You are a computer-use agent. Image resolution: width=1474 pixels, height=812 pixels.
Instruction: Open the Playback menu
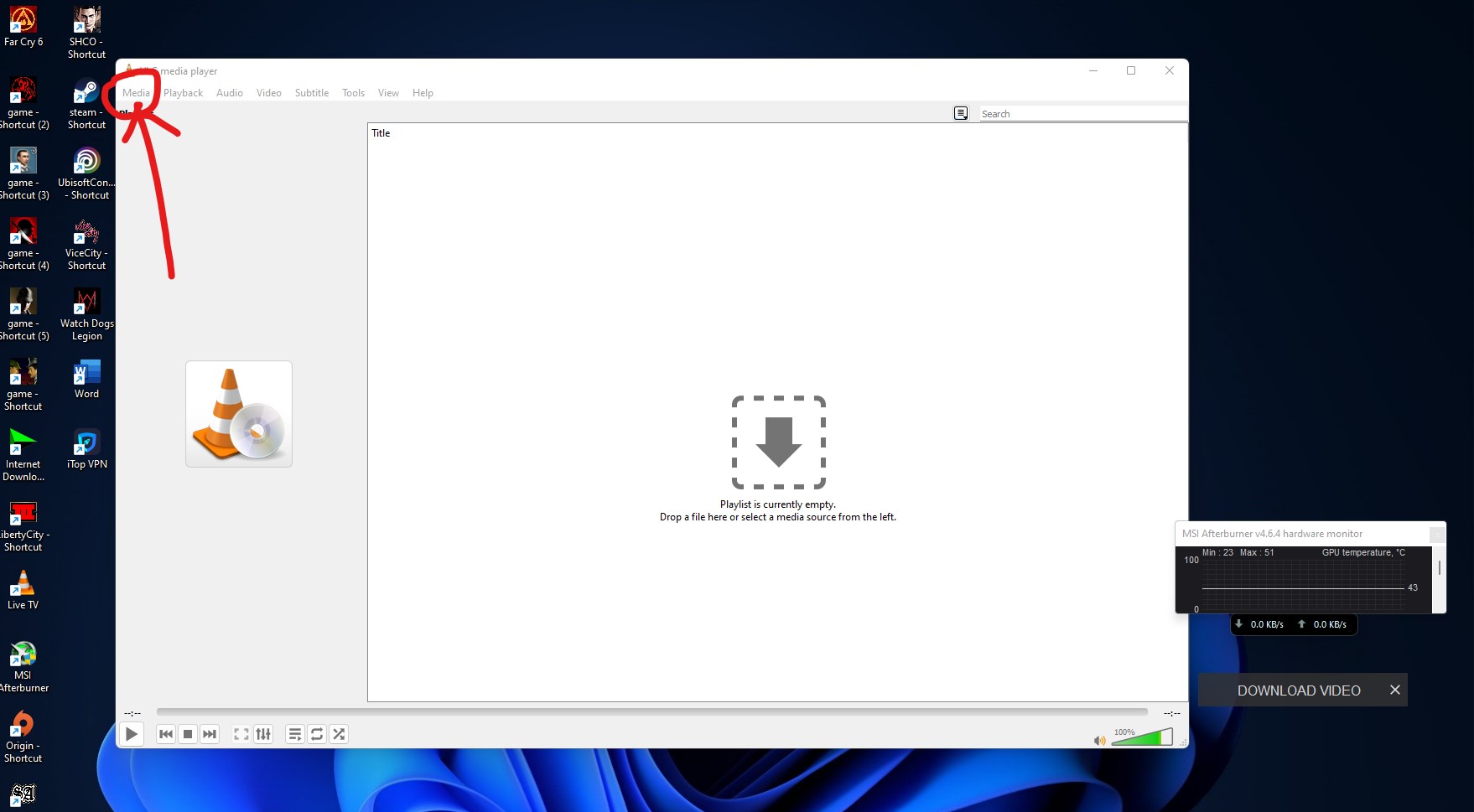[x=183, y=93]
